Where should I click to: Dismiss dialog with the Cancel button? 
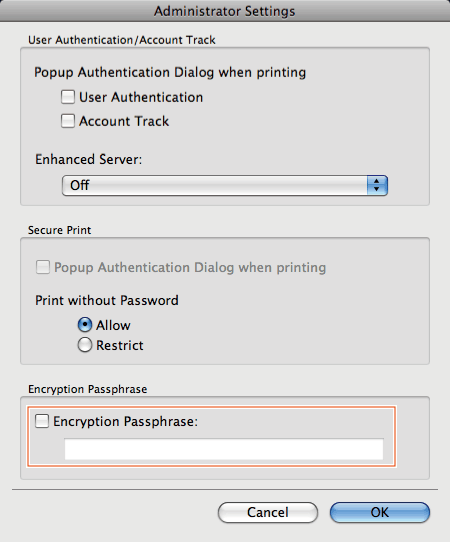[x=268, y=512]
